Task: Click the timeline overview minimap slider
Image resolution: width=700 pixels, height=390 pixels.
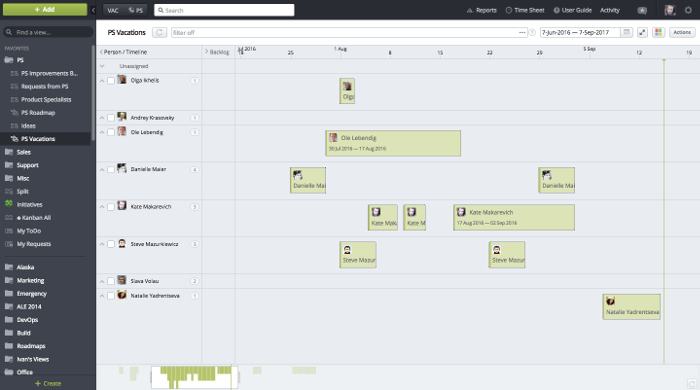Action: coord(194,378)
